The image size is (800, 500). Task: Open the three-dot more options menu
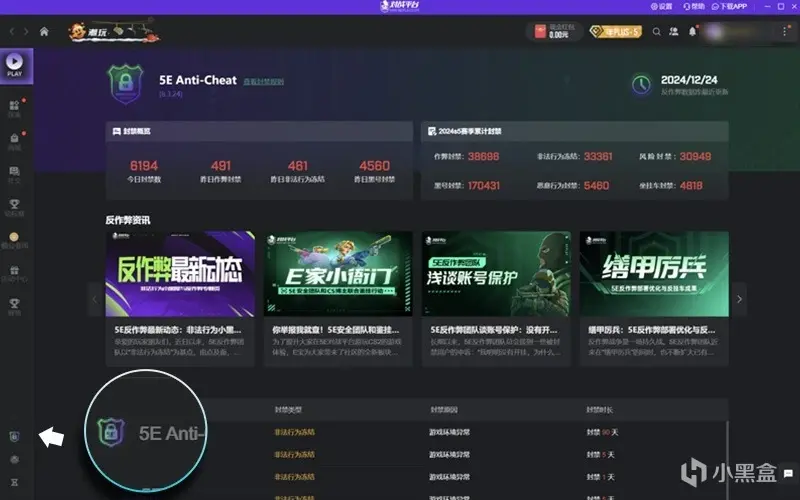coord(785,32)
